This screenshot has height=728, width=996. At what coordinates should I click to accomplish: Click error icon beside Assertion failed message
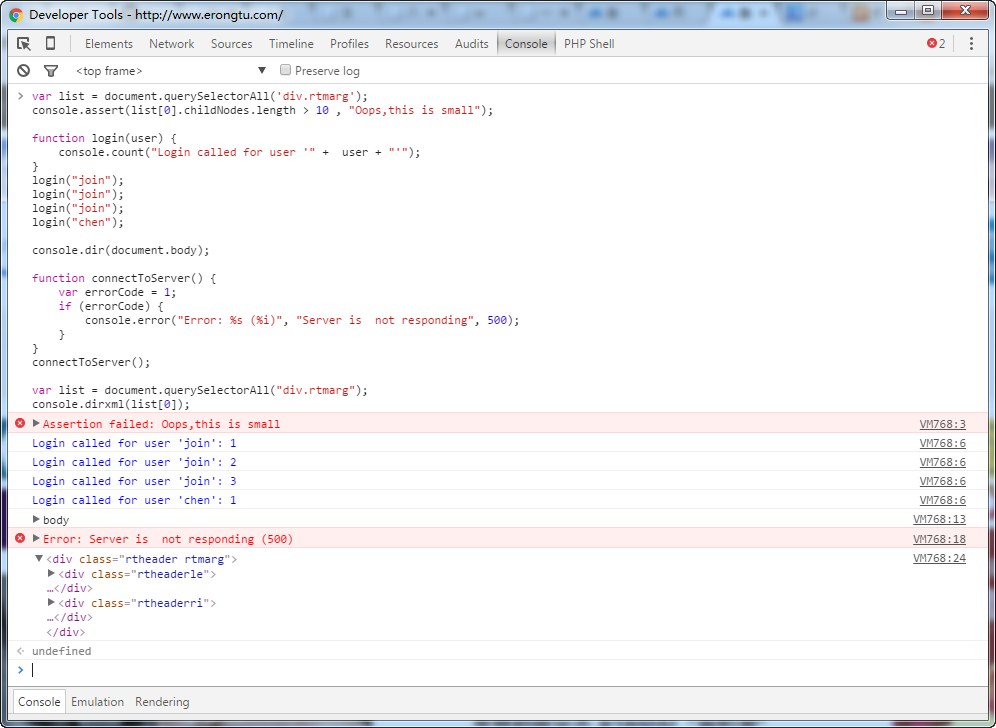pos(20,423)
